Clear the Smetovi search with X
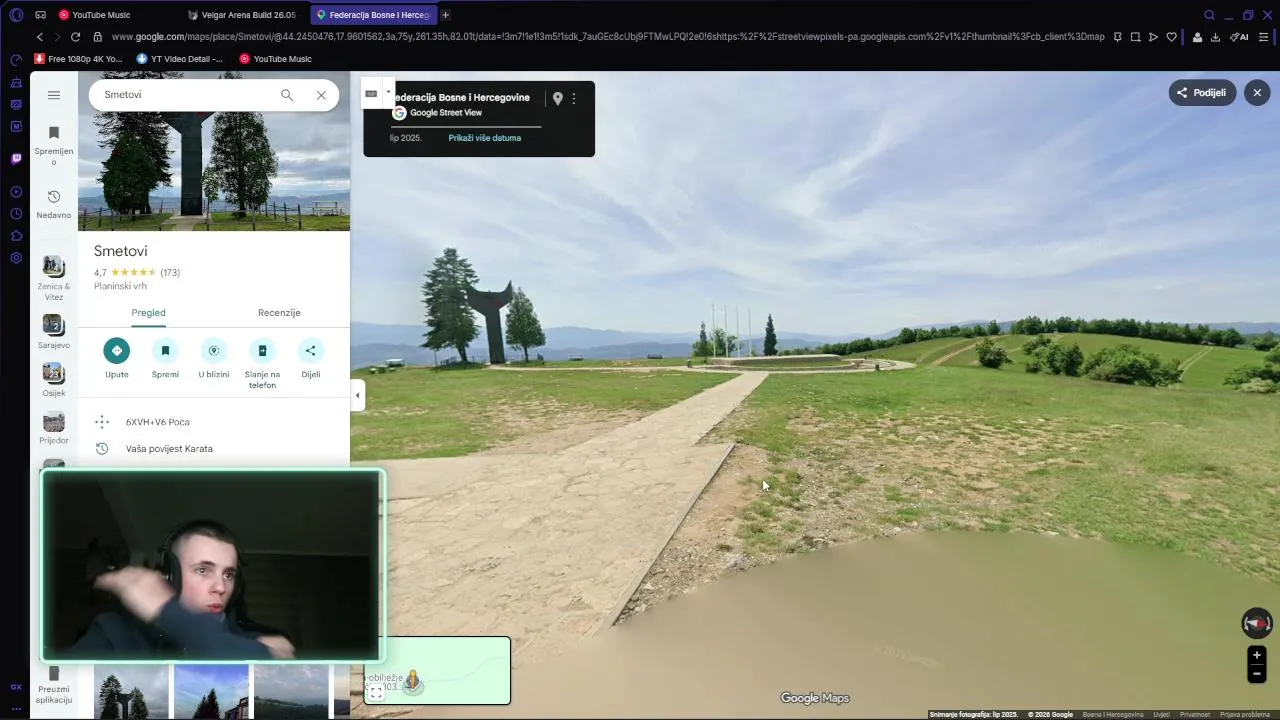 [x=321, y=95]
